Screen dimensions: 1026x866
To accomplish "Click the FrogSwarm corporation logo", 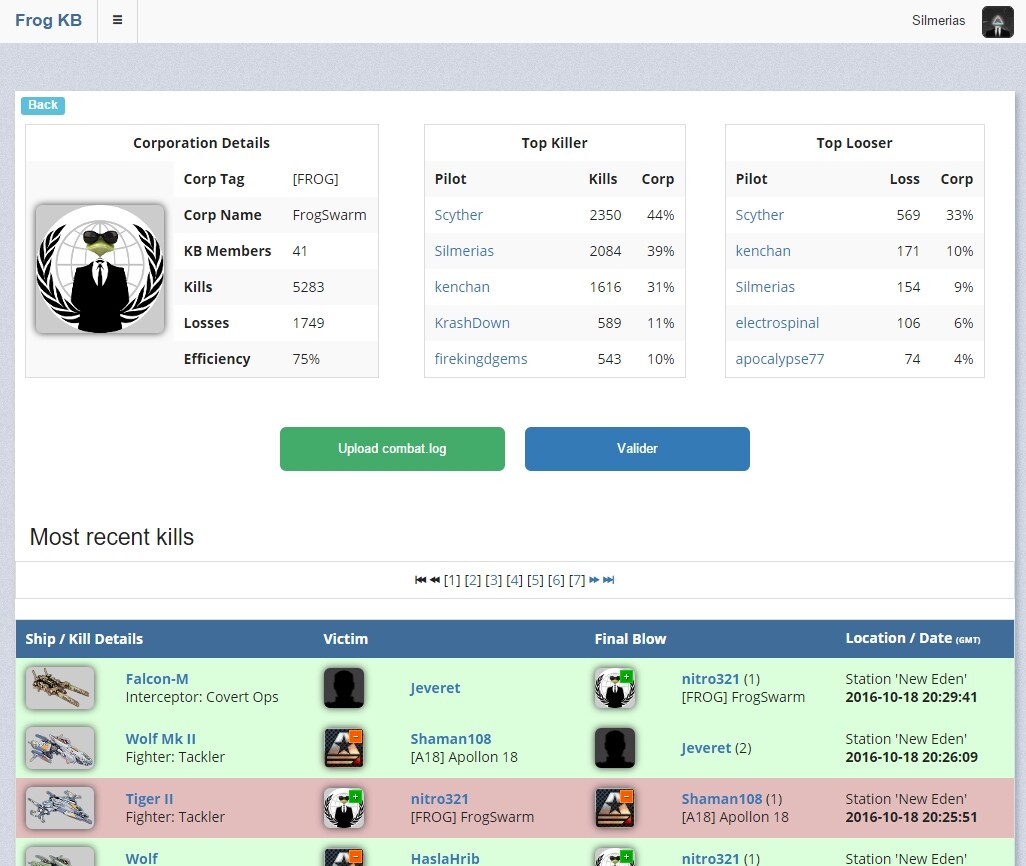I will pyautogui.click(x=100, y=269).
